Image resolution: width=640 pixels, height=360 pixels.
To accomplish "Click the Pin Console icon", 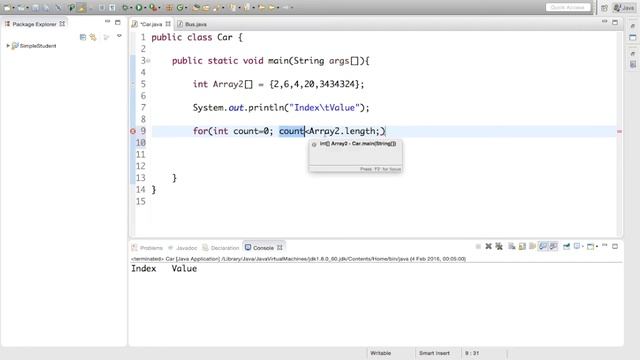I will [566, 246].
